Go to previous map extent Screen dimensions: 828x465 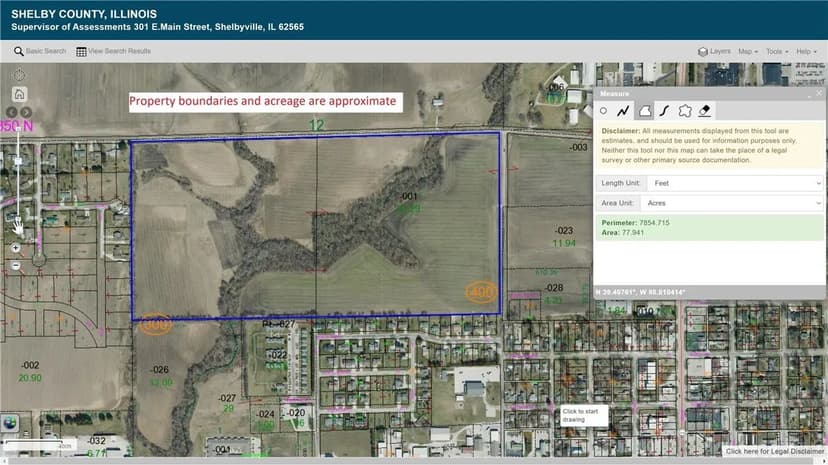pos(12,112)
